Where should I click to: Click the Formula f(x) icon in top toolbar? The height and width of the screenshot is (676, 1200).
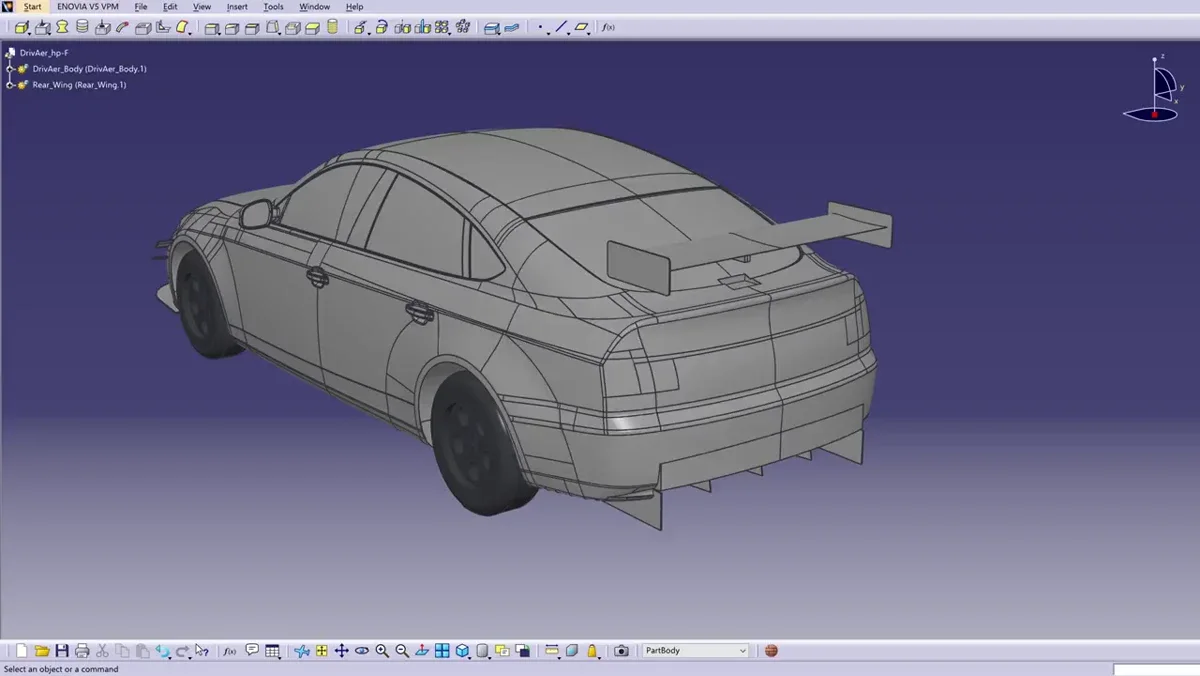606,28
